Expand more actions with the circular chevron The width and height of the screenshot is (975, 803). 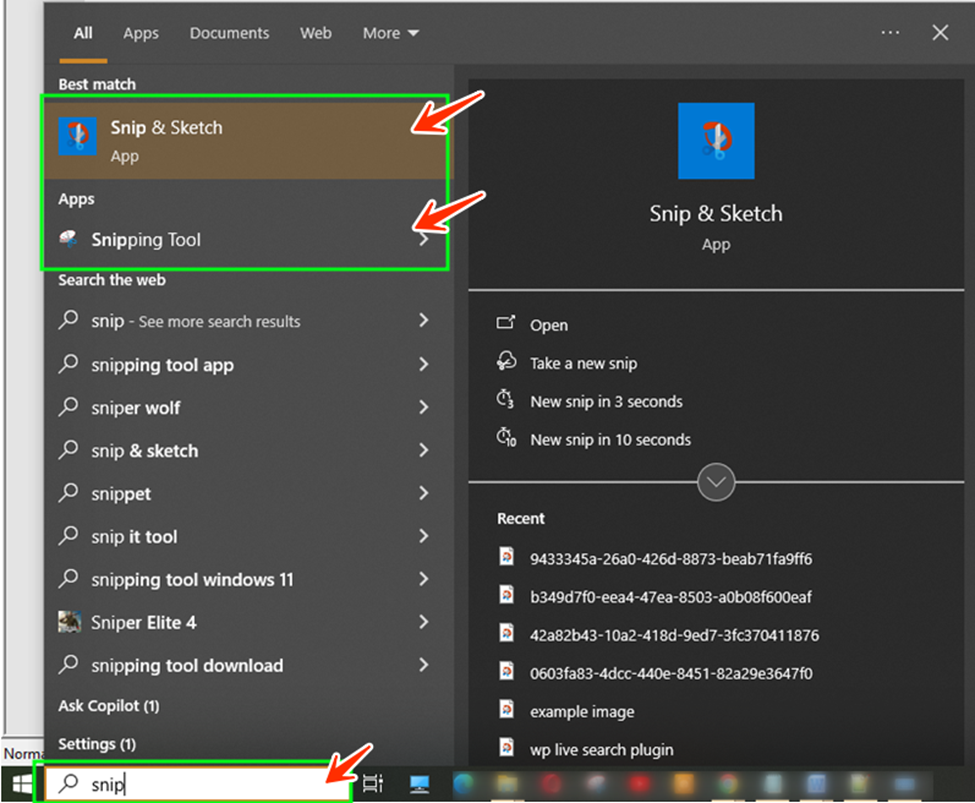point(716,481)
